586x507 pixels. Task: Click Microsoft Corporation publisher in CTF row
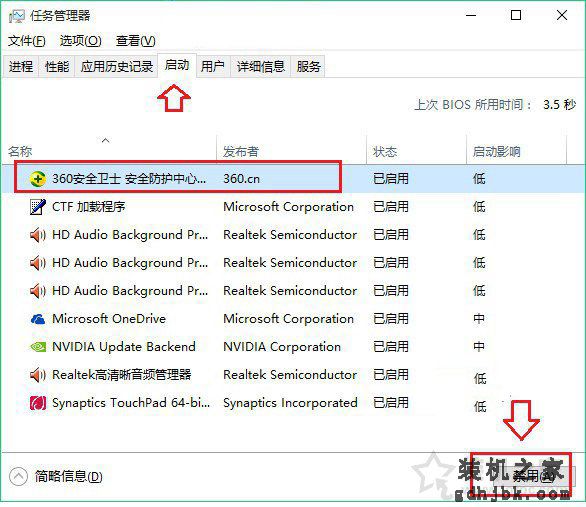click(x=289, y=207)
